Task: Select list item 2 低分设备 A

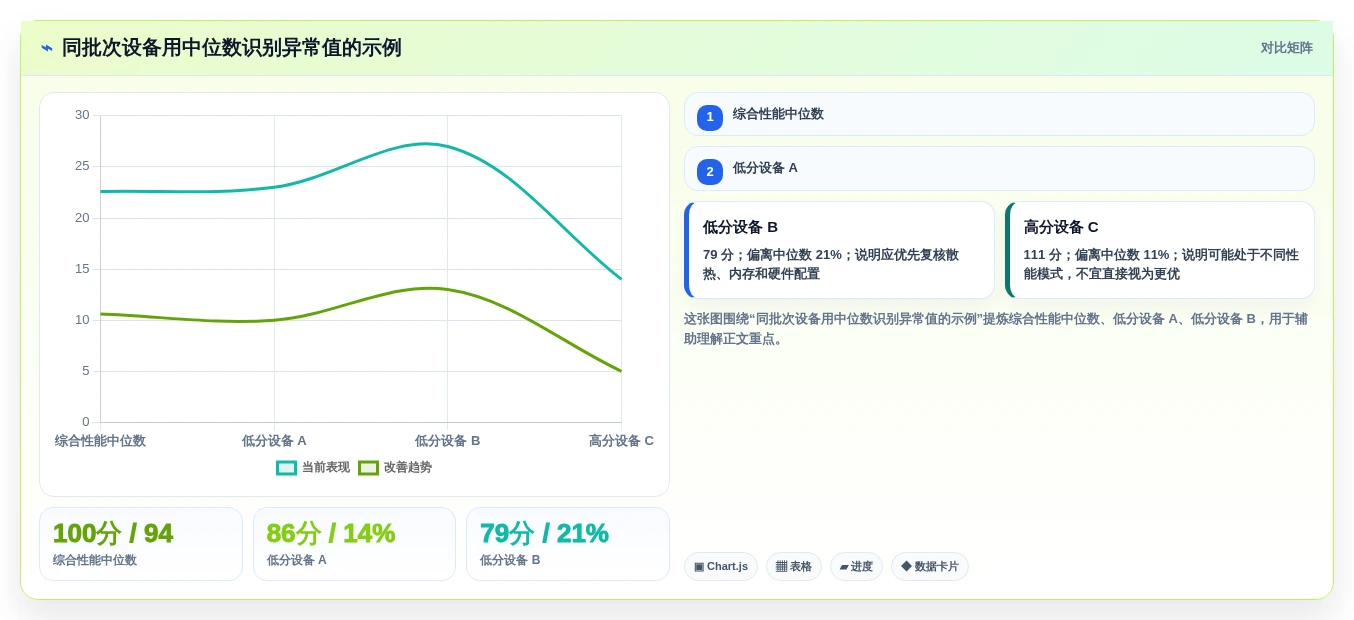Action: click(x=999, y=169)
